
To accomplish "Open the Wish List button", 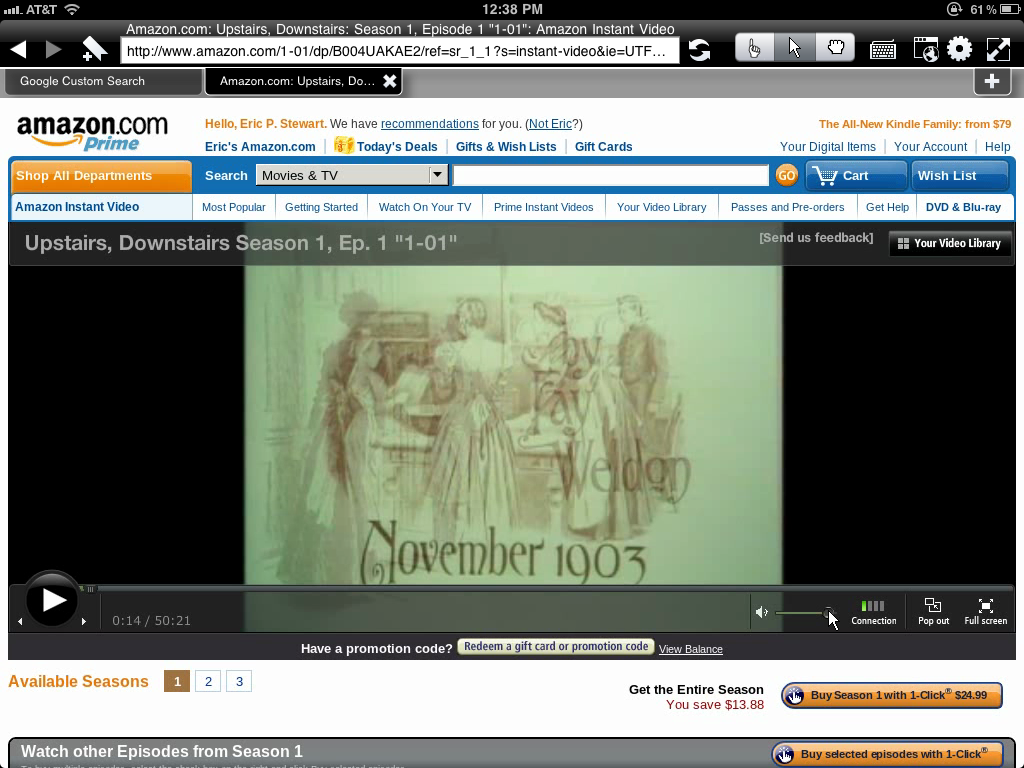I will tap(959, 176).
